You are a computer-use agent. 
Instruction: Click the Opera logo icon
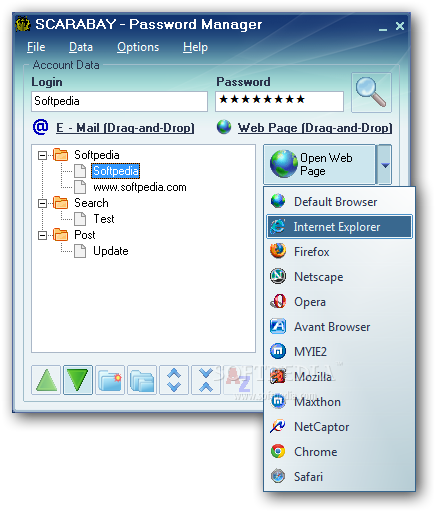[278, 301]
